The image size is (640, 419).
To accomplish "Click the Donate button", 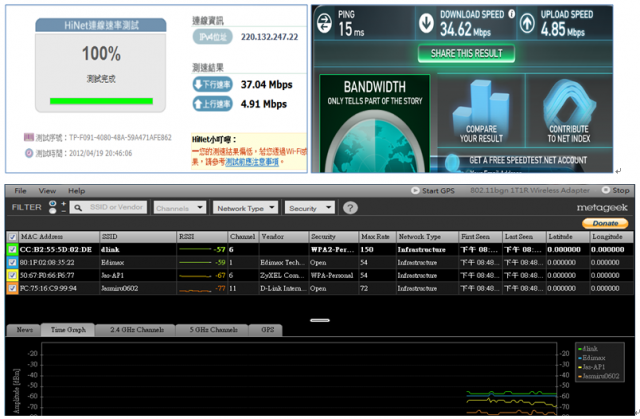I will [x=605, y=223].
